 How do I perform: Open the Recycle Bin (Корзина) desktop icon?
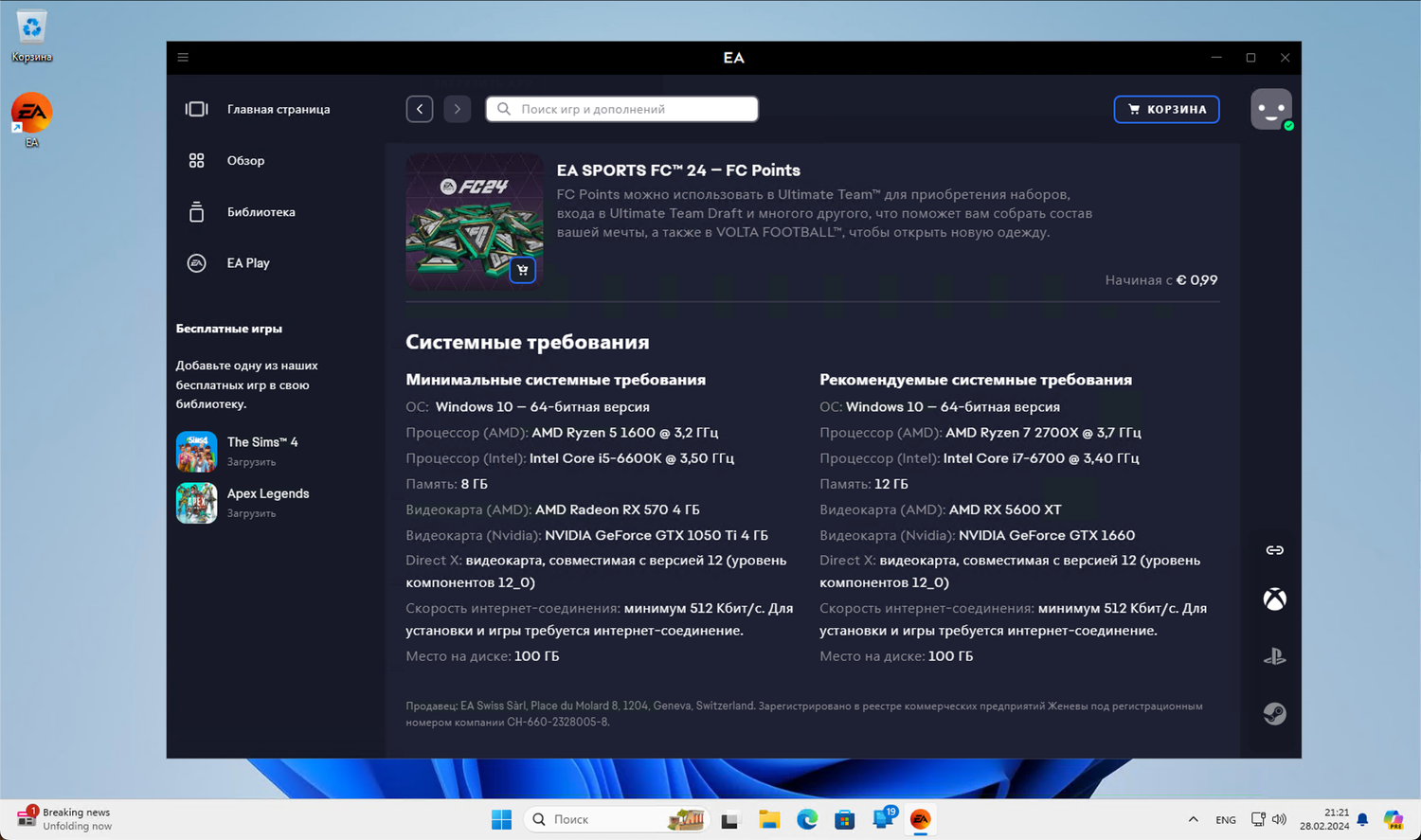[x=31, y=36]
